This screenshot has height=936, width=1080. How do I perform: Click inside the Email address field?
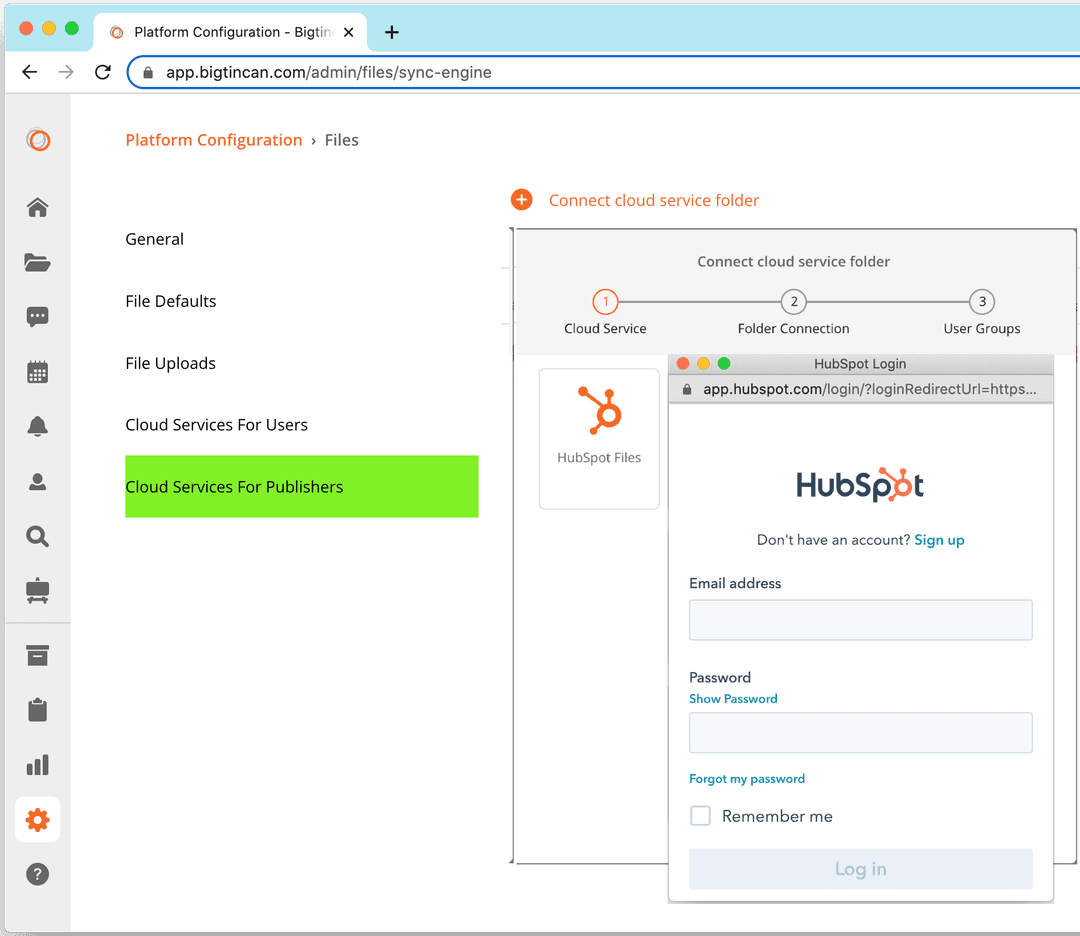(x=860, y=620)
